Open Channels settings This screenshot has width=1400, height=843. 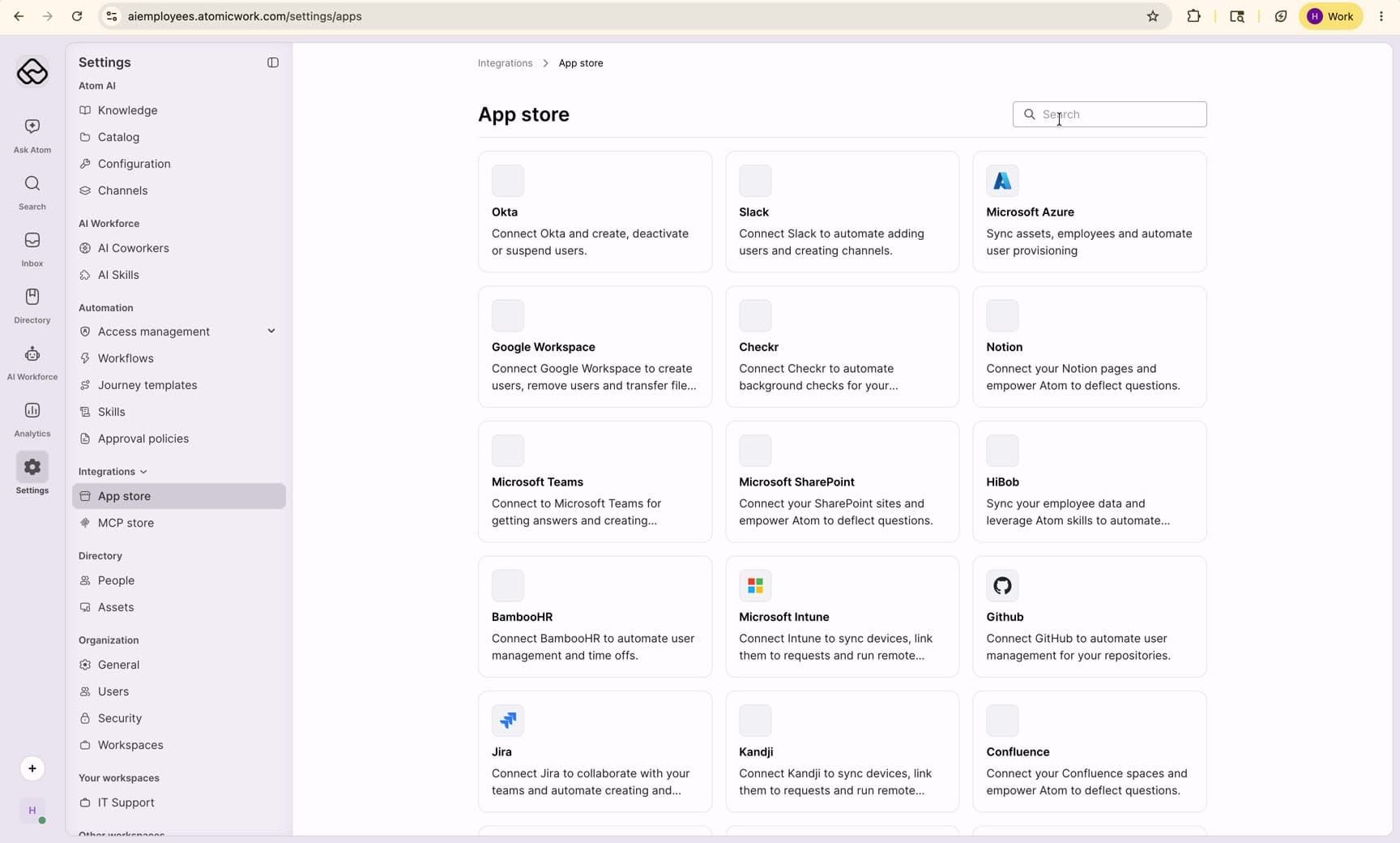[178, 190]
